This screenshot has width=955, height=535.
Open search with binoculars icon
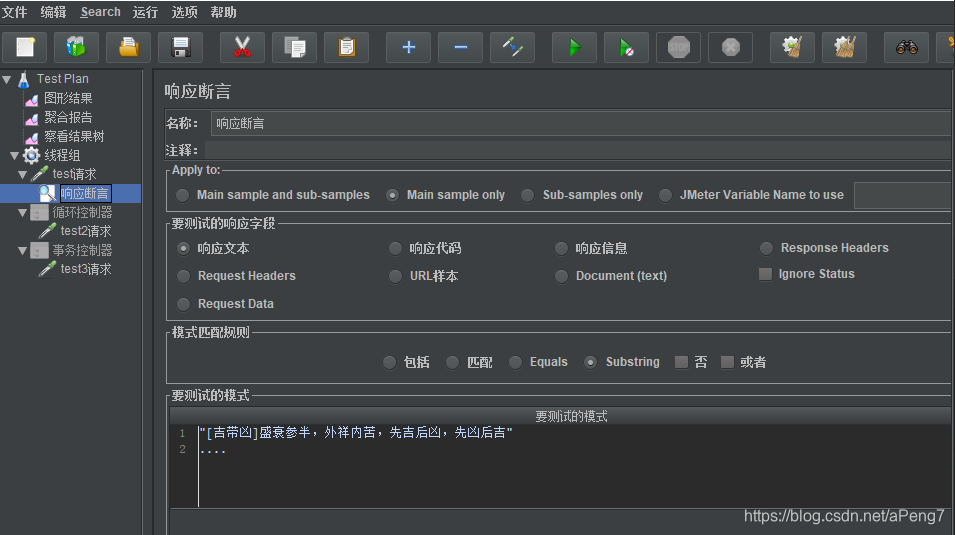click(x=906, y=47)
